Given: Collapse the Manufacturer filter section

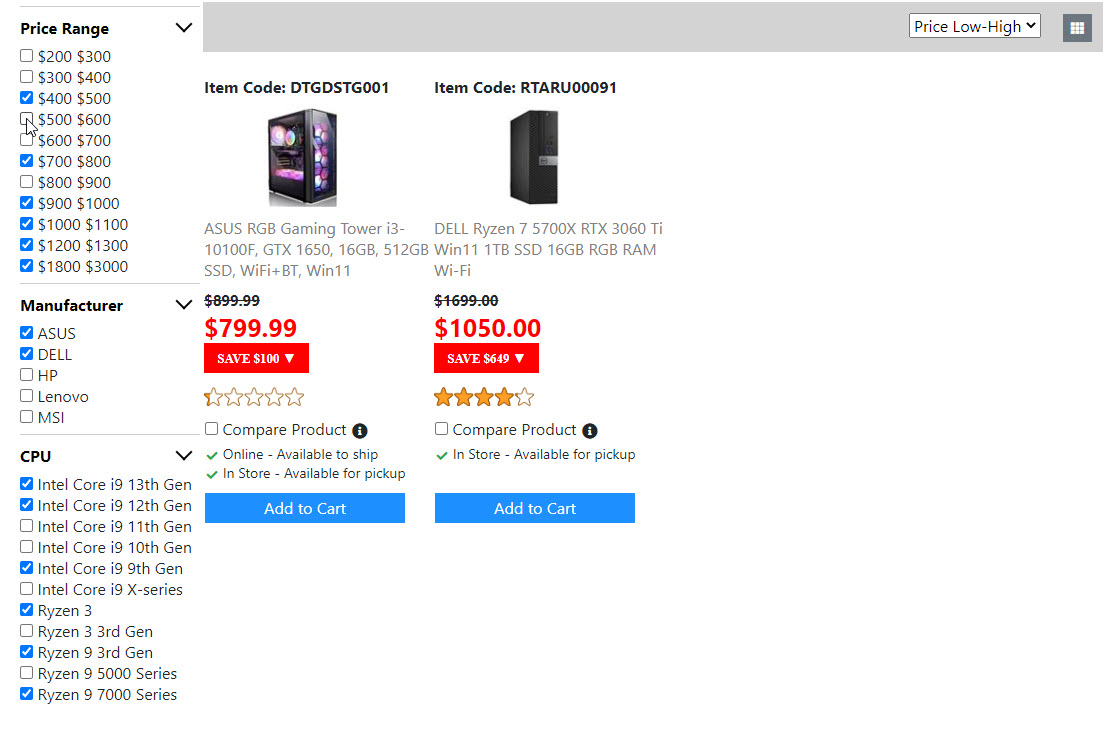Looking at the screenshot, I should 183,305.
